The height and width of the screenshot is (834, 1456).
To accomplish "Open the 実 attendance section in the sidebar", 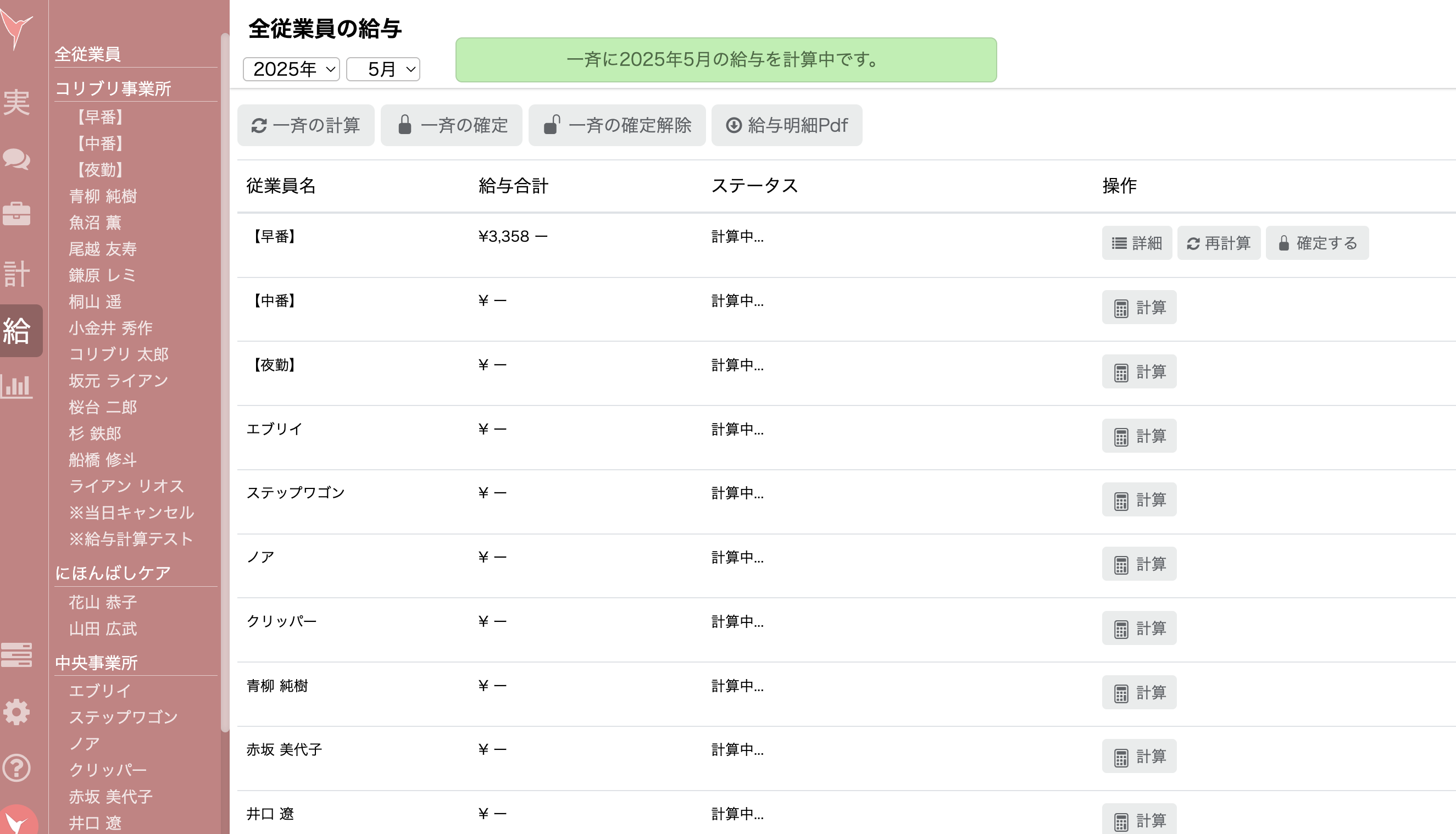I will click(18, 105).
